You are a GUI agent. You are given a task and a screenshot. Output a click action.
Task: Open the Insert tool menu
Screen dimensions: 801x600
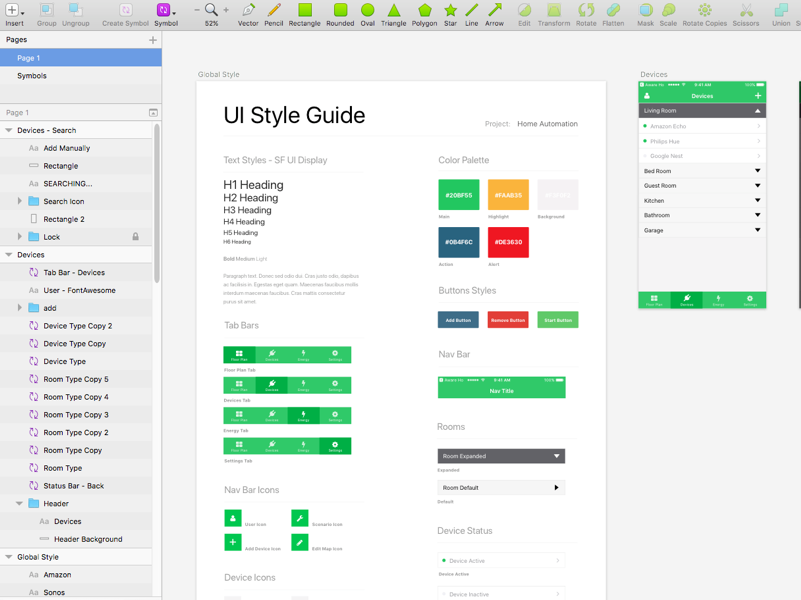coord(14,10)
